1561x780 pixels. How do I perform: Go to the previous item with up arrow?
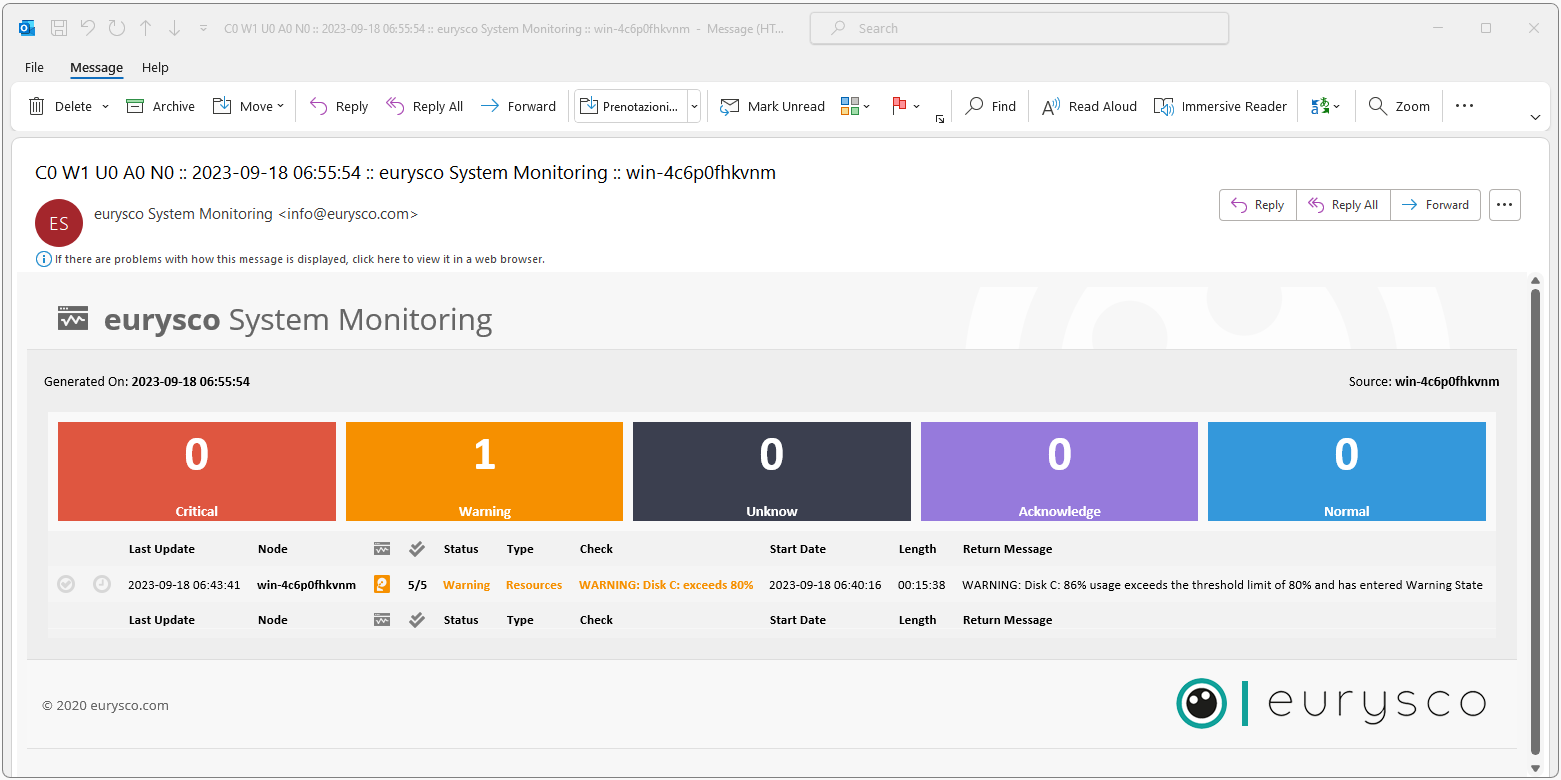point(146,28)
